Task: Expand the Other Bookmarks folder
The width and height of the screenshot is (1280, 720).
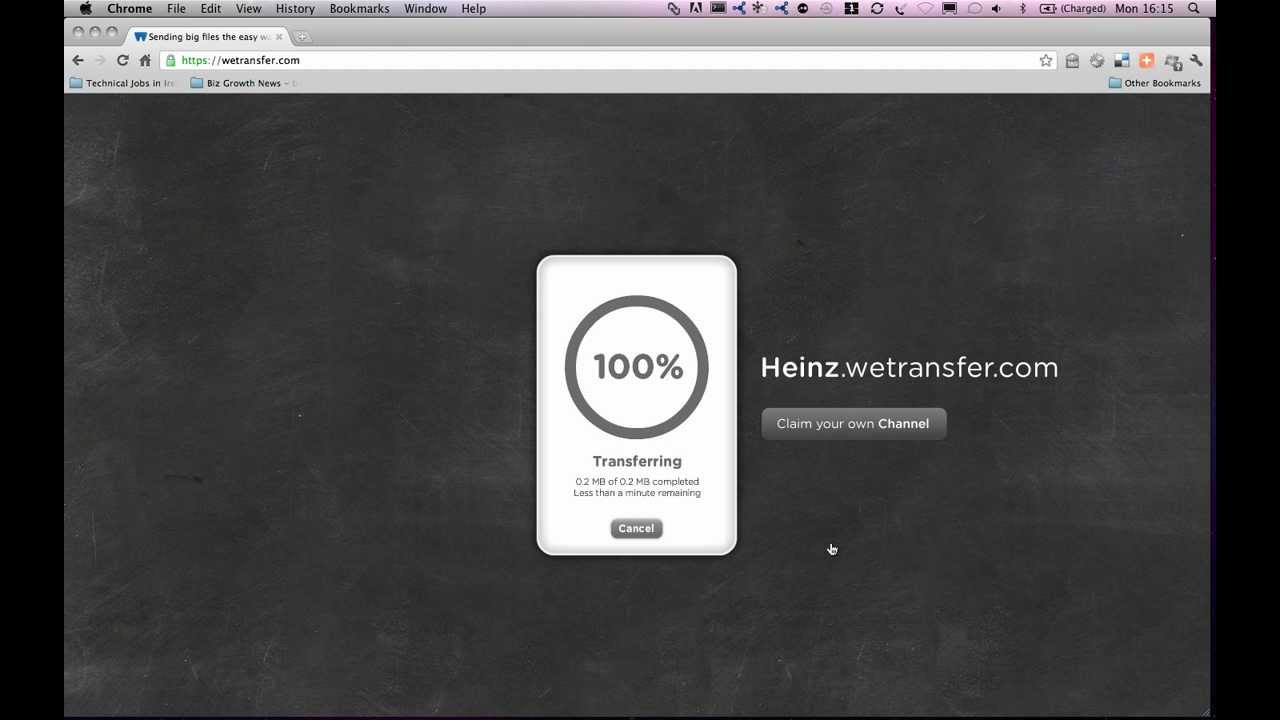Action: [x=1154, y=83]
